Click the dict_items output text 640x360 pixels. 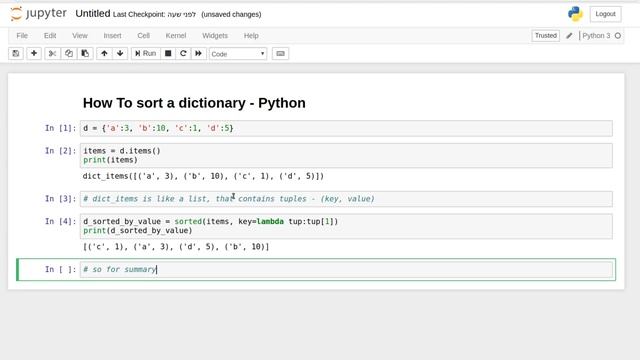click(x=203, y=176)
